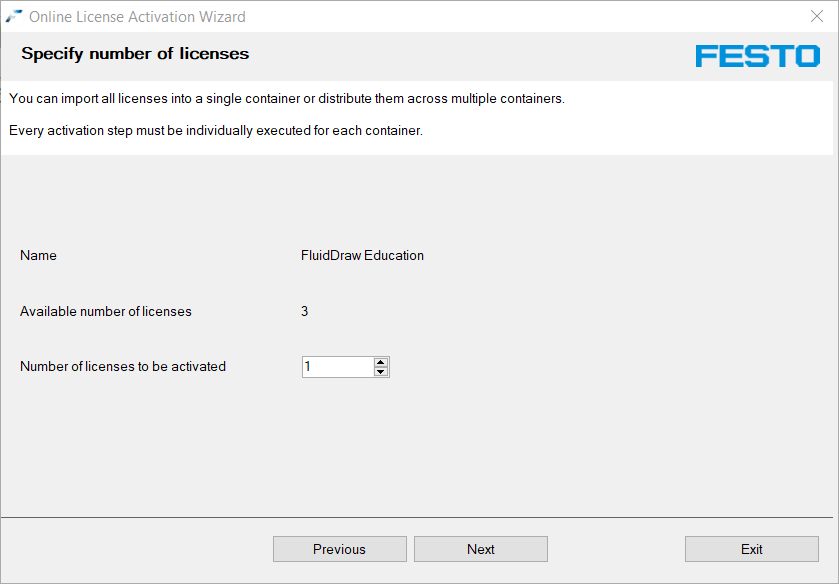This screenshot has width=839, height=584.
Task: Click the "You can import all licenses" sentence
Action: [x=286, y=98]
